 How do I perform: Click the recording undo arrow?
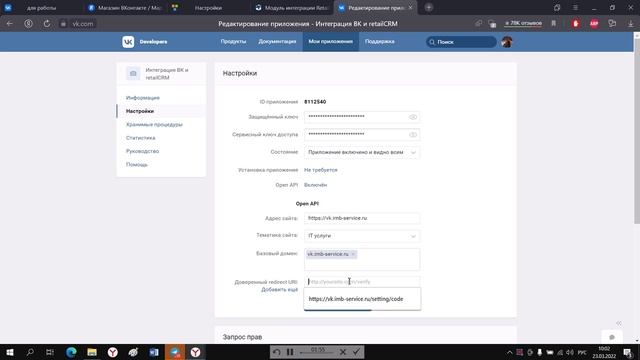276,352
